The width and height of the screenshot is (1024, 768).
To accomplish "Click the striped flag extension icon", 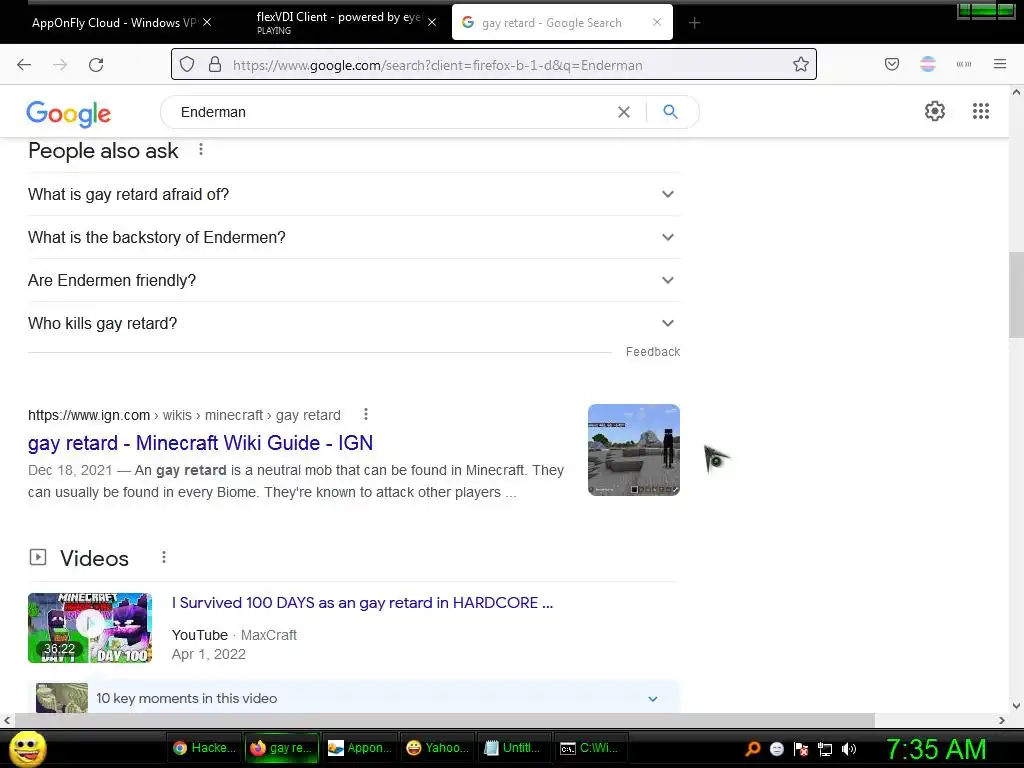I will click(x=928, y=64).
